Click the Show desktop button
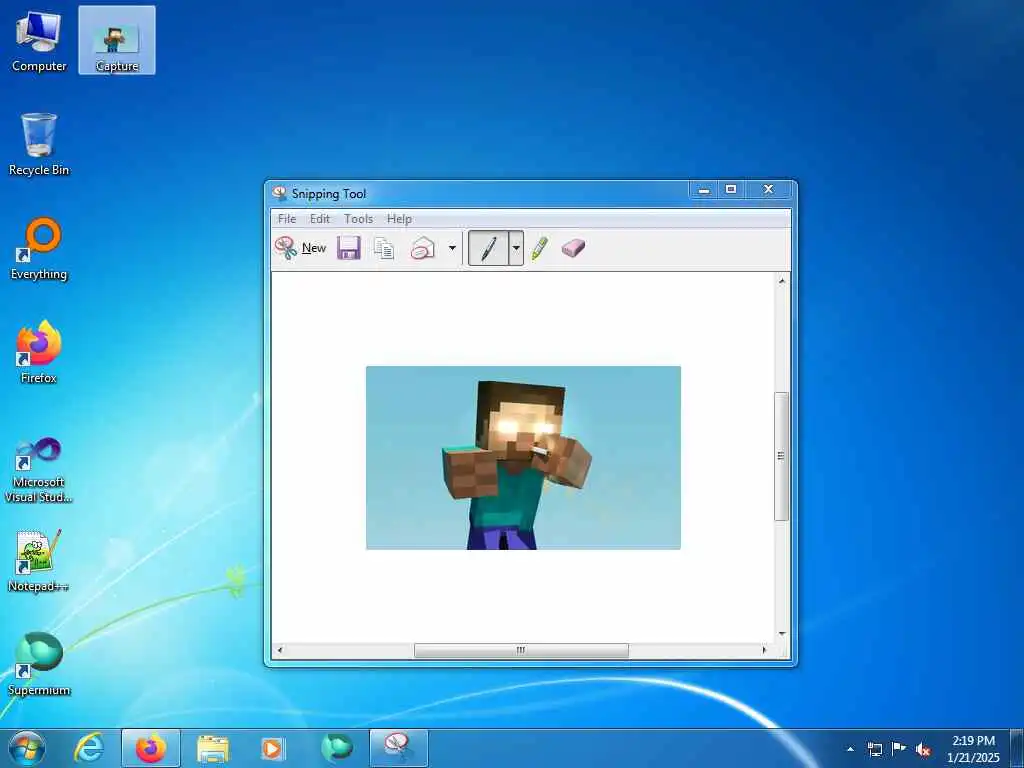Viewport: 1024px width, 768px height. click(x=1017, y=749)
